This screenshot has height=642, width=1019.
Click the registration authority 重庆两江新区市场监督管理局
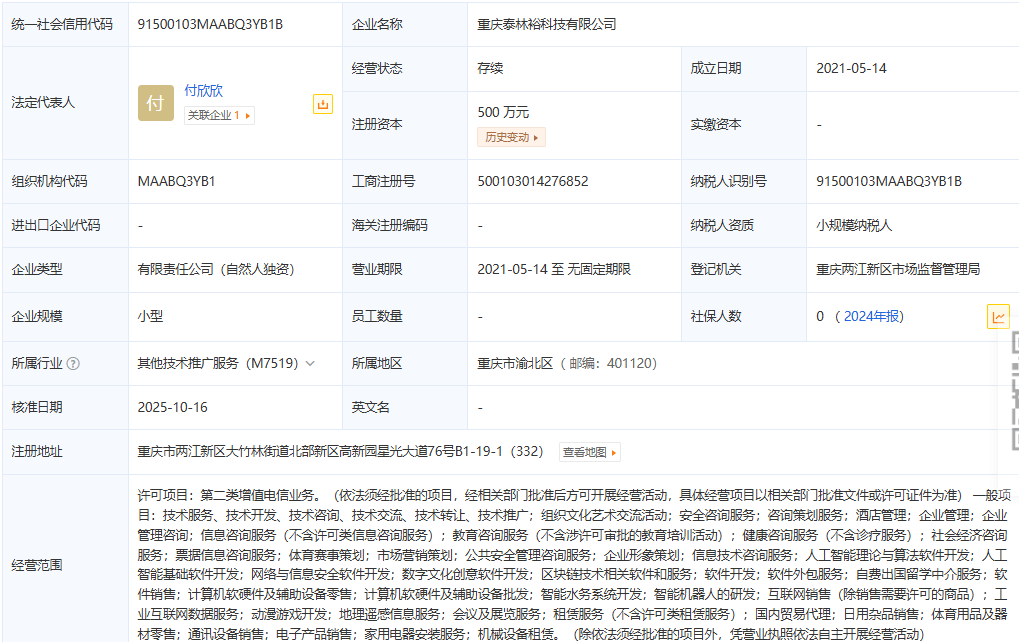pyautogui.click(x=897, y=269)
